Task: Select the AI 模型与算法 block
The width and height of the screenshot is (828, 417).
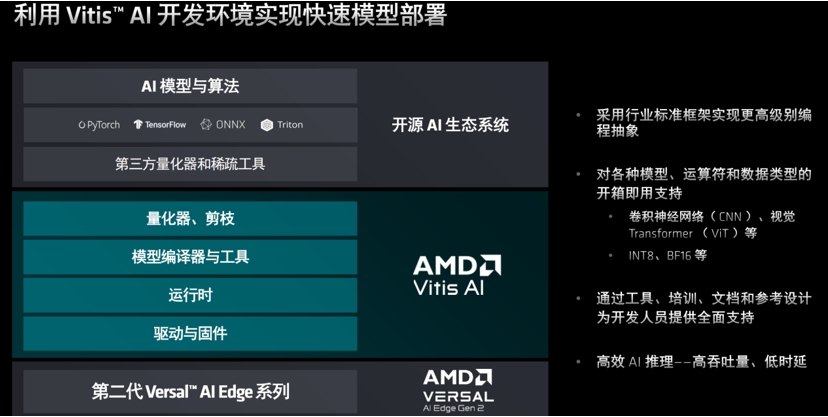Action: (x=190, y=86)
